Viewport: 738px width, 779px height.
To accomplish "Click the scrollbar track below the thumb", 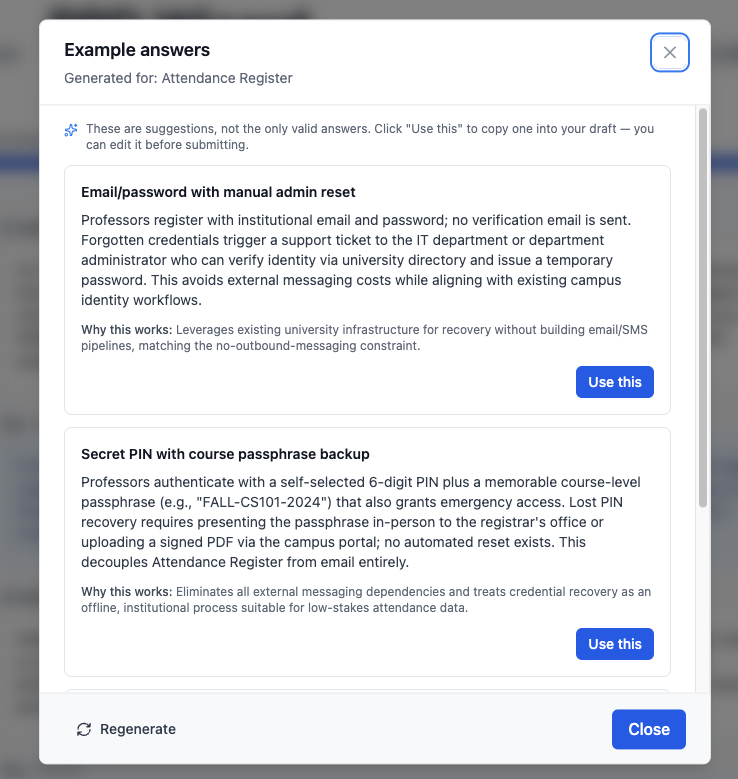I will click(702, 599).
